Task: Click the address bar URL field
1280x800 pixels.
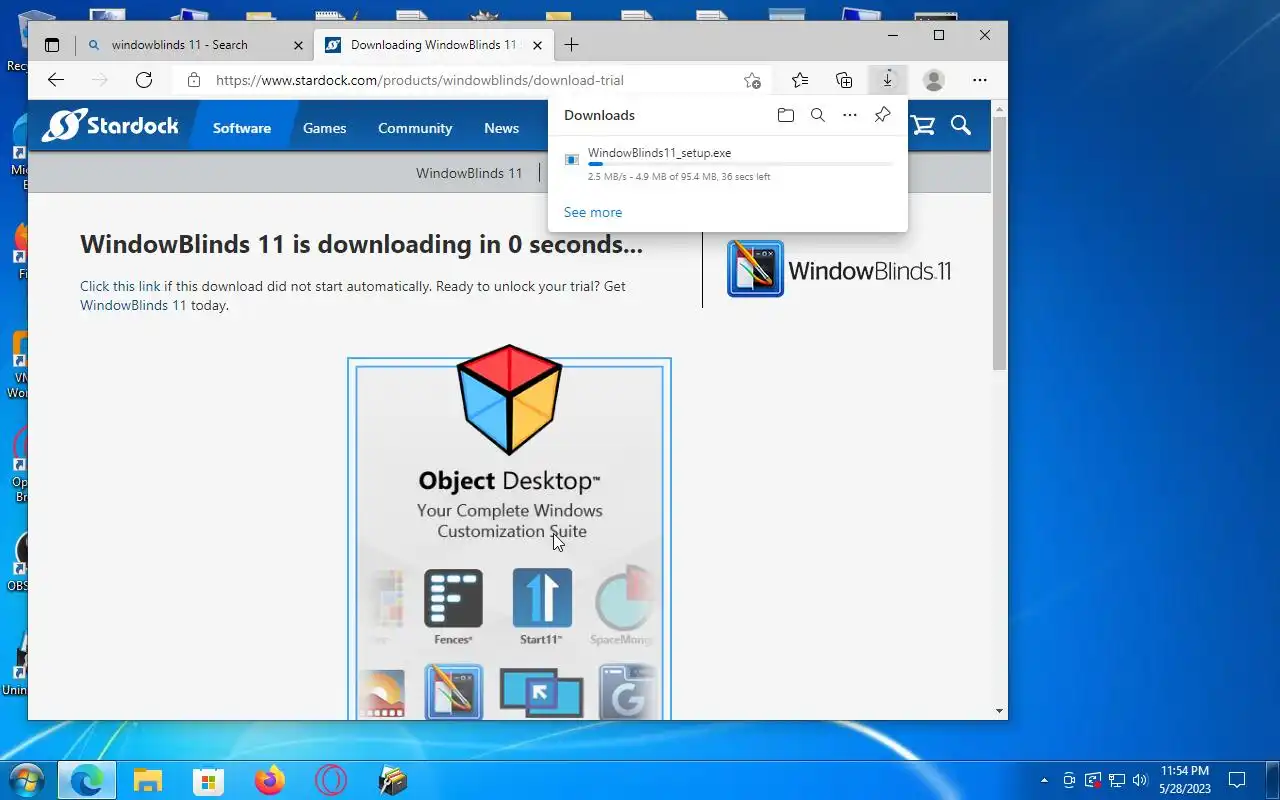Action: click(x=470, y=80)
